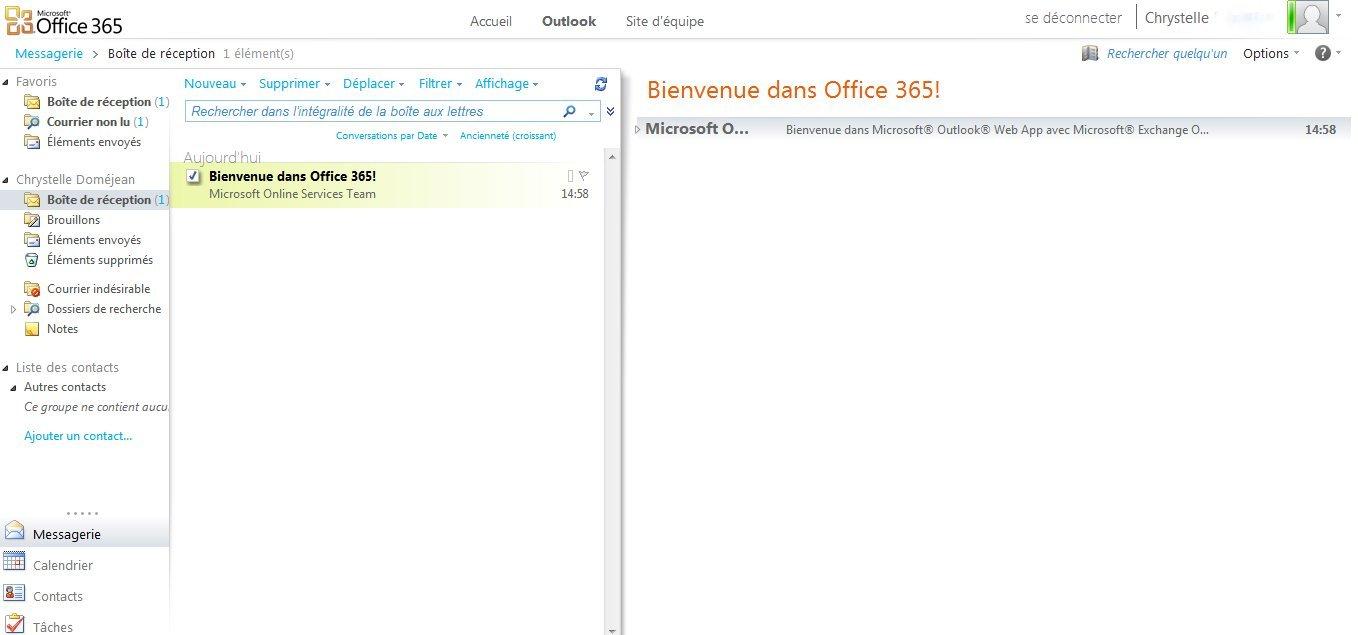Toggle Ancienneté (croissant) sort order
This screenshot has width=1358, height=635.
(x=508, y=135)
